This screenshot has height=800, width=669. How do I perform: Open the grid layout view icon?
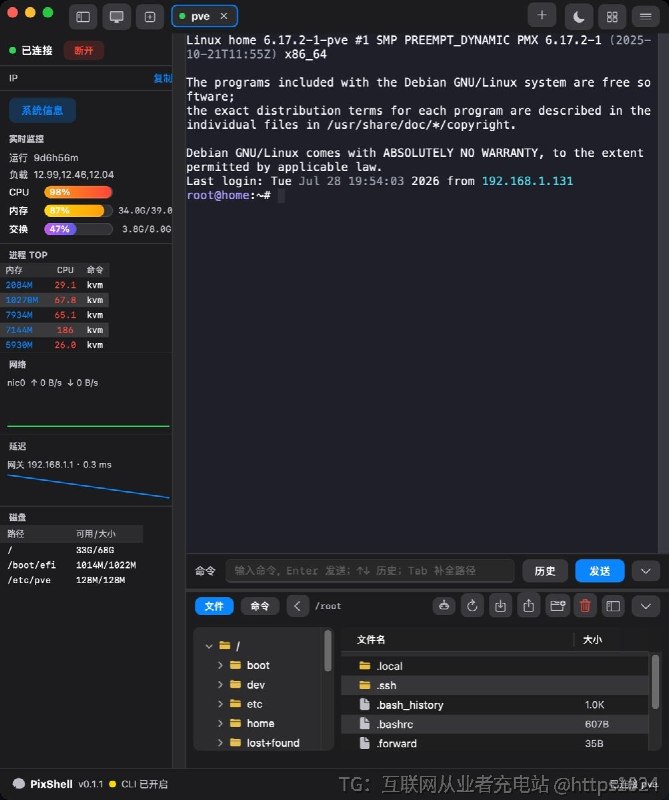[612, 17]
